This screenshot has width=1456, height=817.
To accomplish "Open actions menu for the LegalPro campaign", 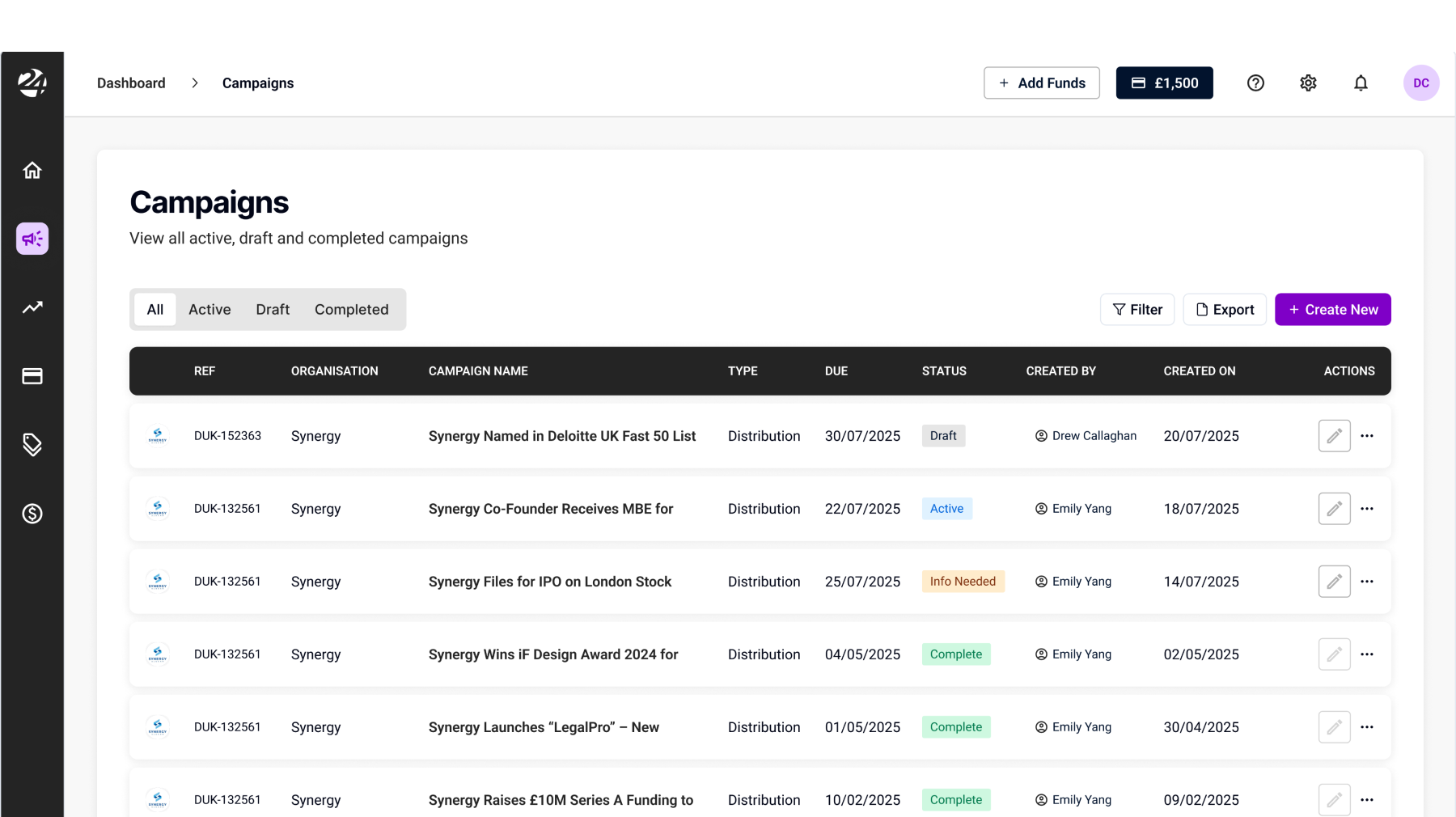I will coord(1368,727).
